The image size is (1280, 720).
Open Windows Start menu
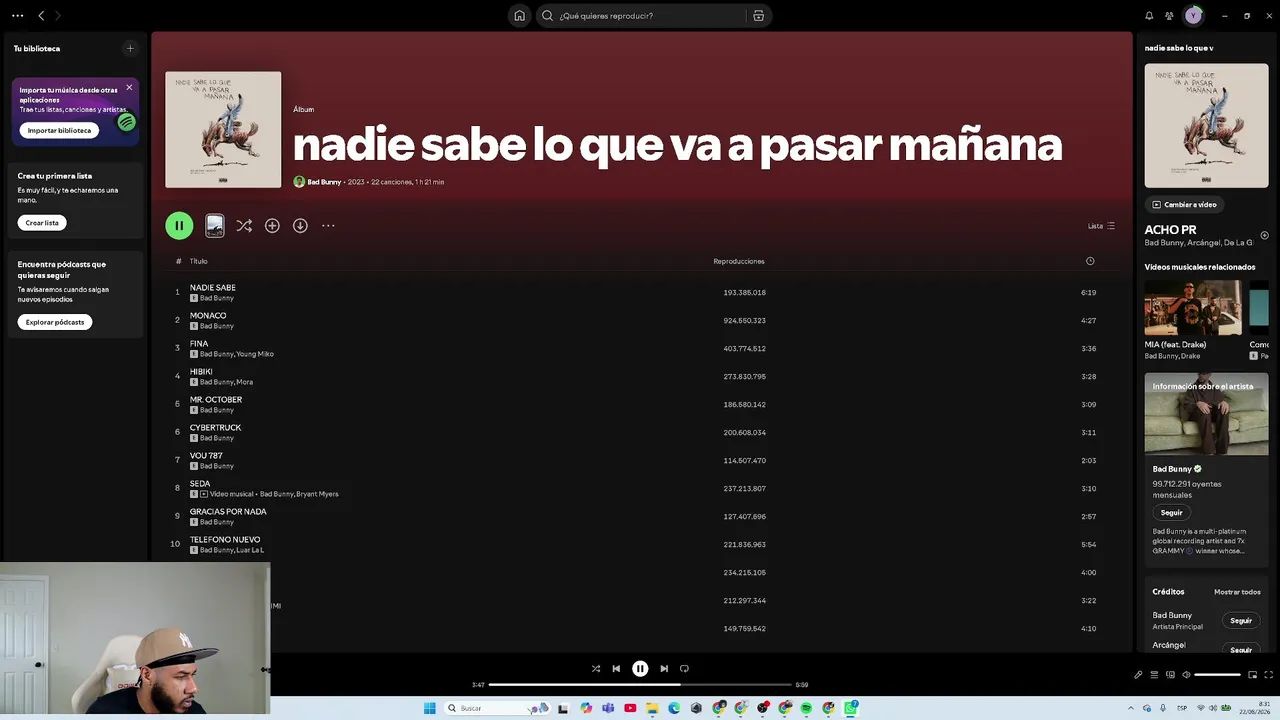430,708
